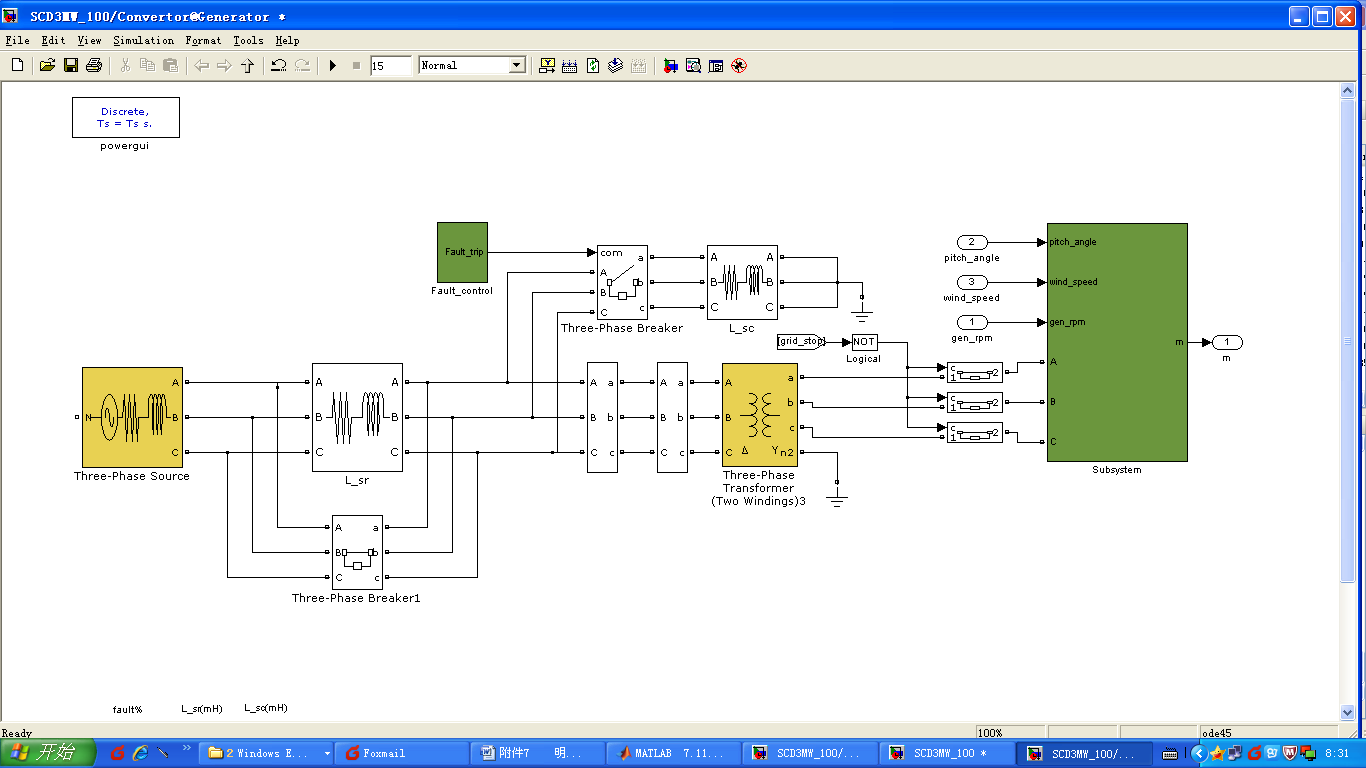Select the powergui Discrete block

point(125,117)
